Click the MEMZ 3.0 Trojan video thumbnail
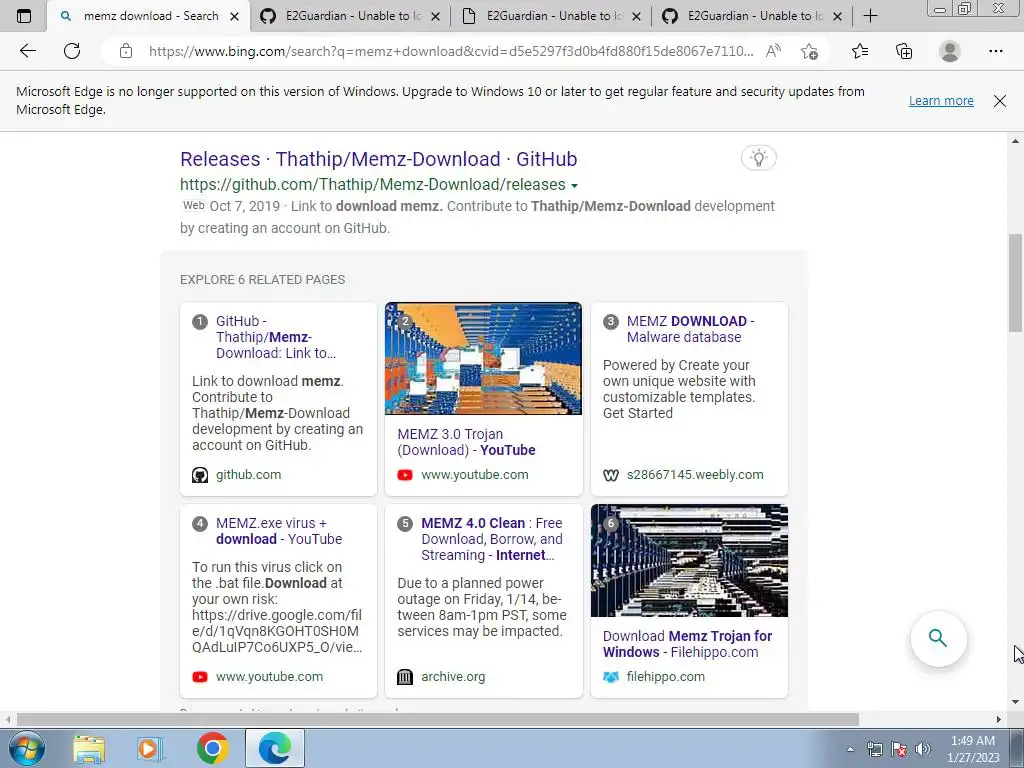The width and height of the screenshot is (1024, 768). pyautogui.click(x=483, y=359)
